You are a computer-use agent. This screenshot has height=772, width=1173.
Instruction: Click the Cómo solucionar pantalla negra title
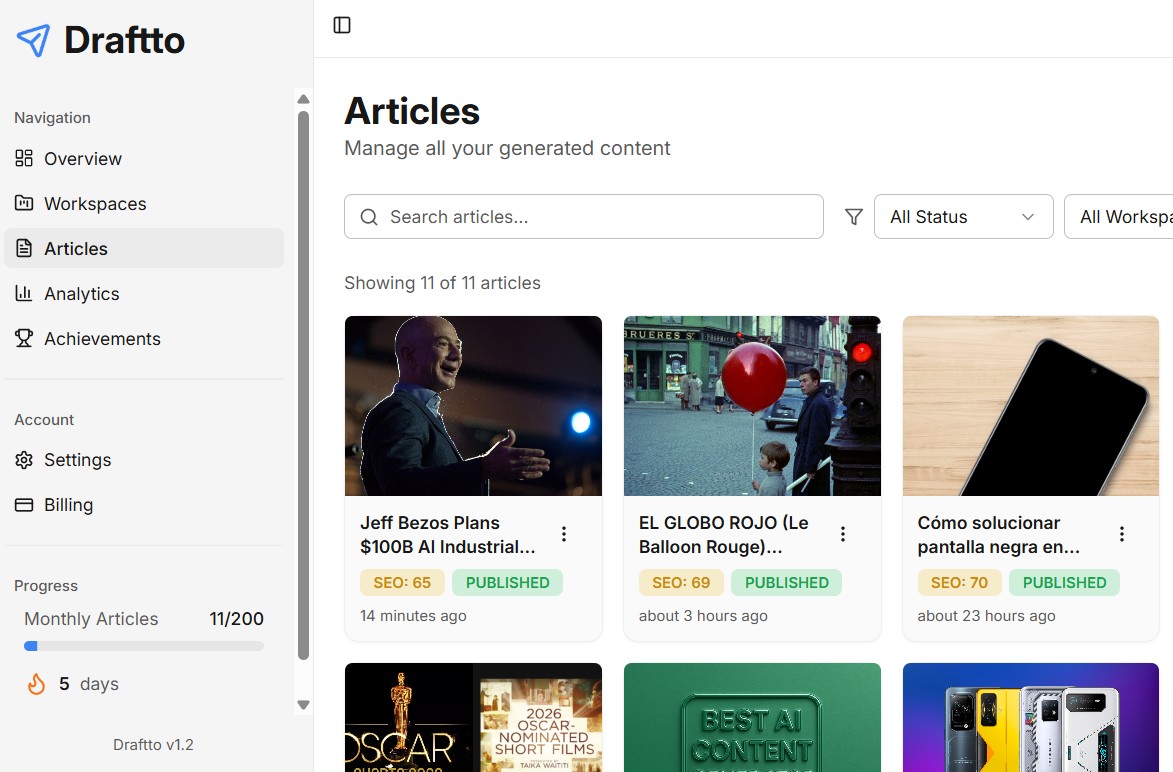click(999, 535)
